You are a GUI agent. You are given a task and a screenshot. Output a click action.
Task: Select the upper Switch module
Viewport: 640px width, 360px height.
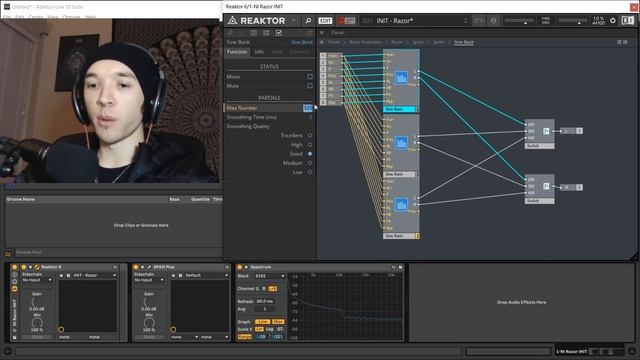tap(540, 134)
